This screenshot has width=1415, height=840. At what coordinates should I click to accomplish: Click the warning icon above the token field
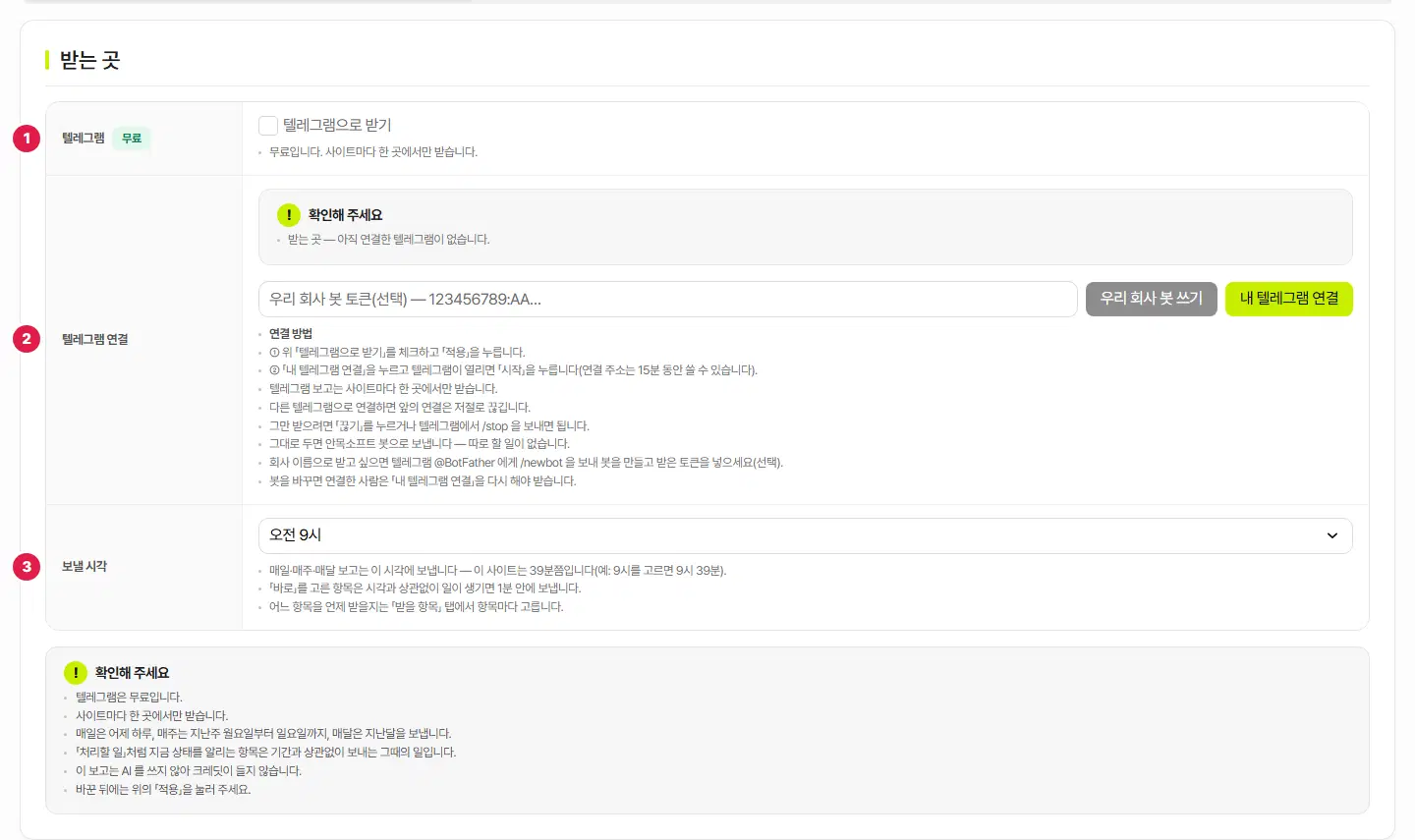coord(289,214)
